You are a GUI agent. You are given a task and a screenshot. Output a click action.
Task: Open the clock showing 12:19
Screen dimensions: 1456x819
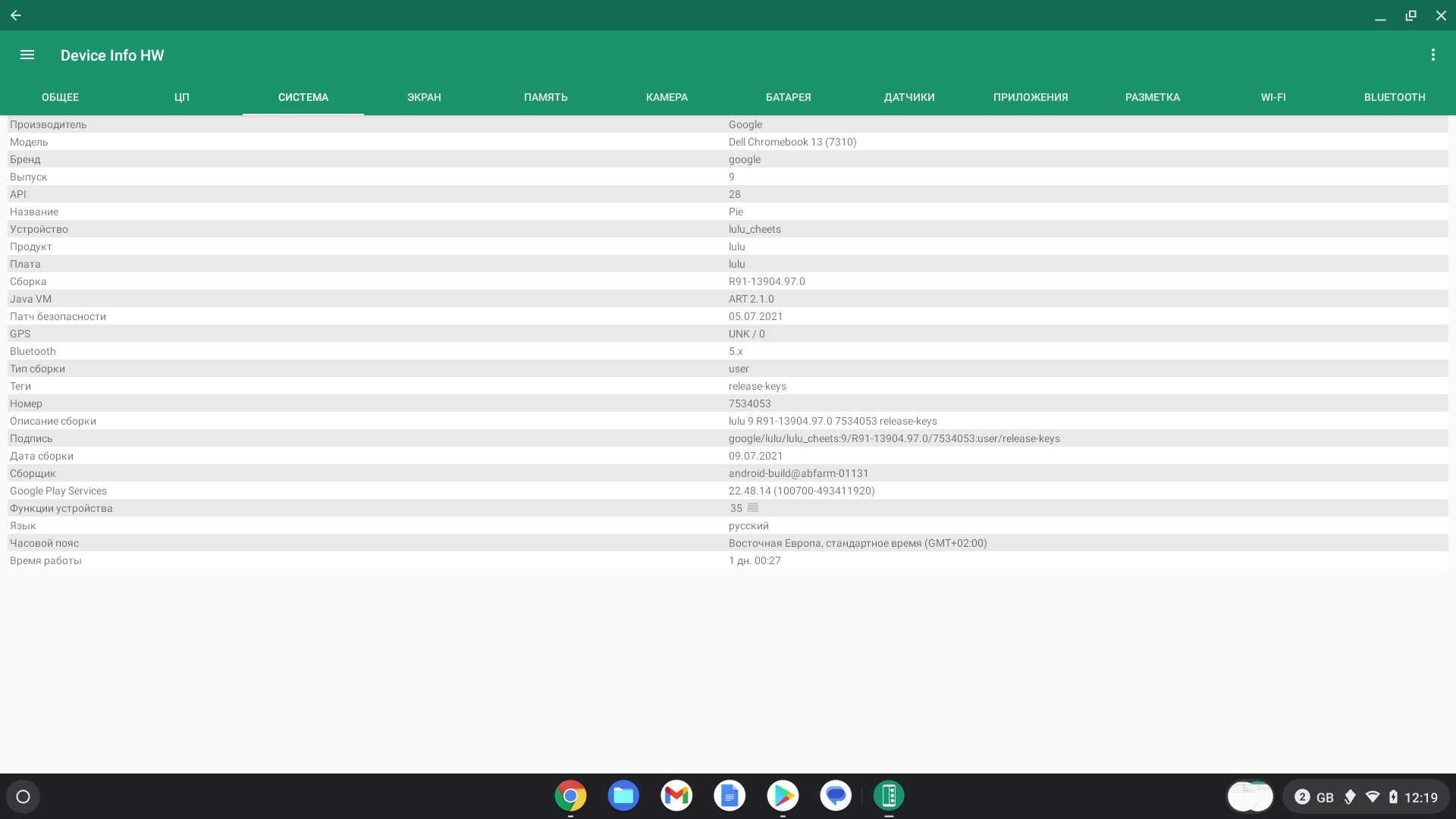tap(1421, 797)
